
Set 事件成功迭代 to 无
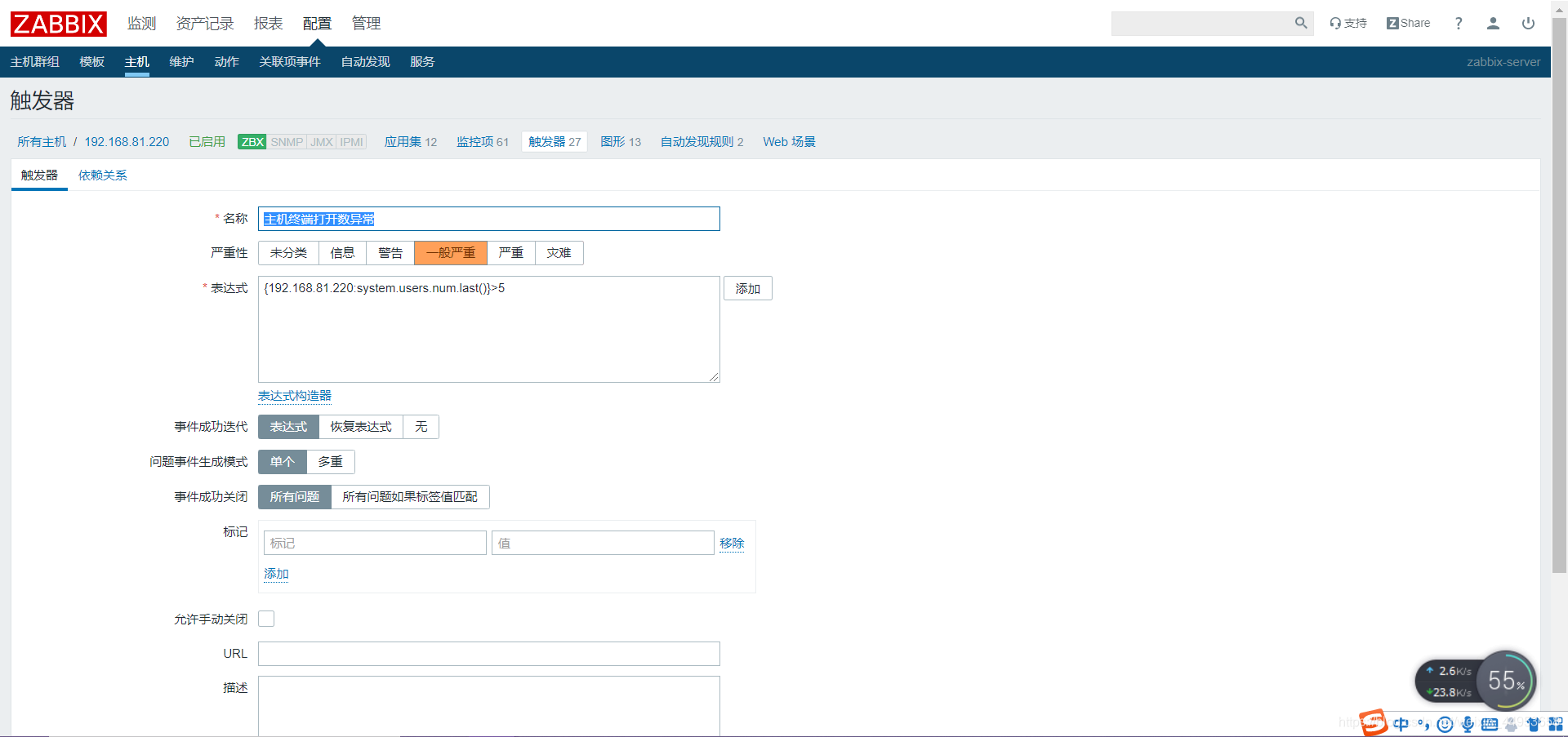click(421, 427)
